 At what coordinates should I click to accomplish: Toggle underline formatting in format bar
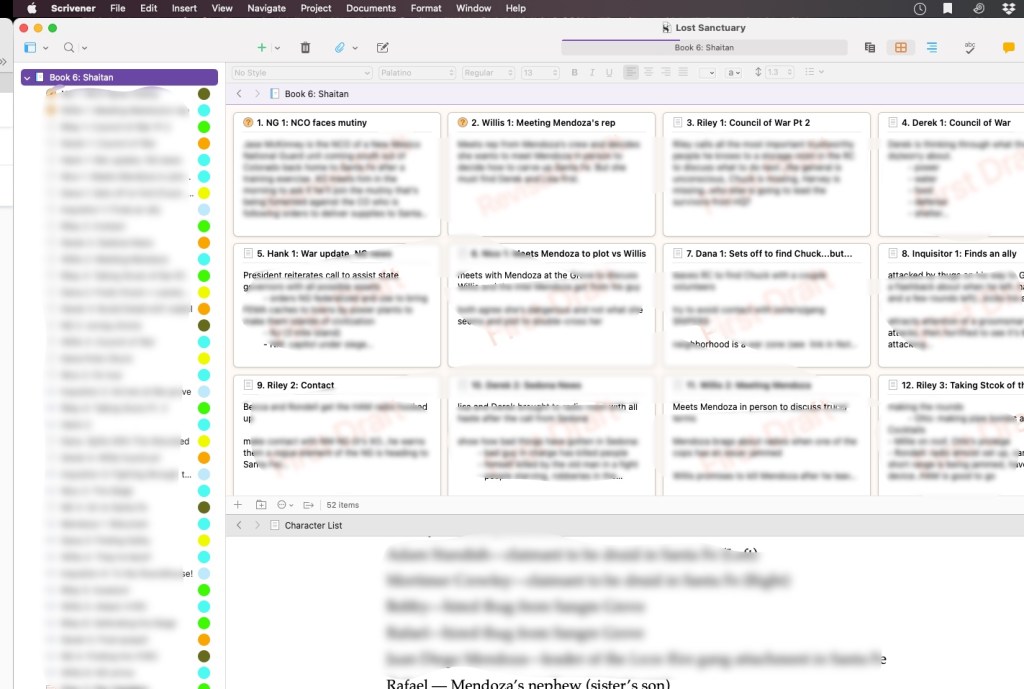[x=609, y=72]
